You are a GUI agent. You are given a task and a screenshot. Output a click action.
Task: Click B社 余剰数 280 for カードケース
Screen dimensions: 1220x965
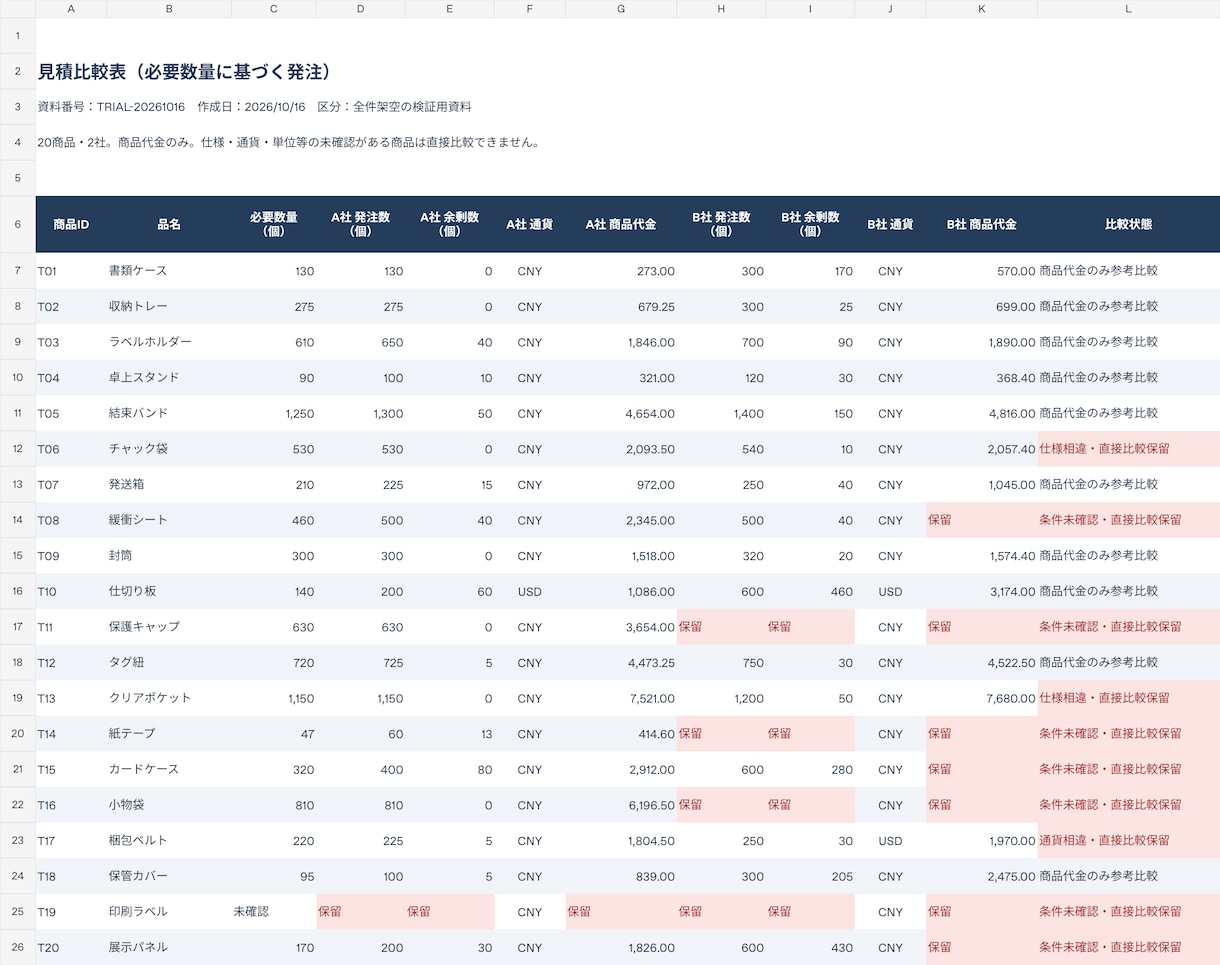click(810, 769)
